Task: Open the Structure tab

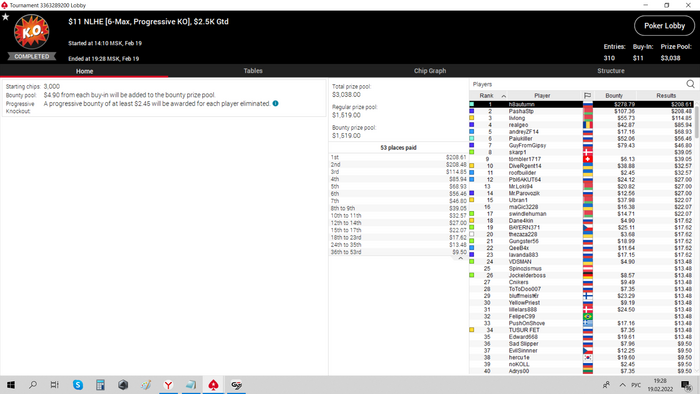Action: [611, 71]
